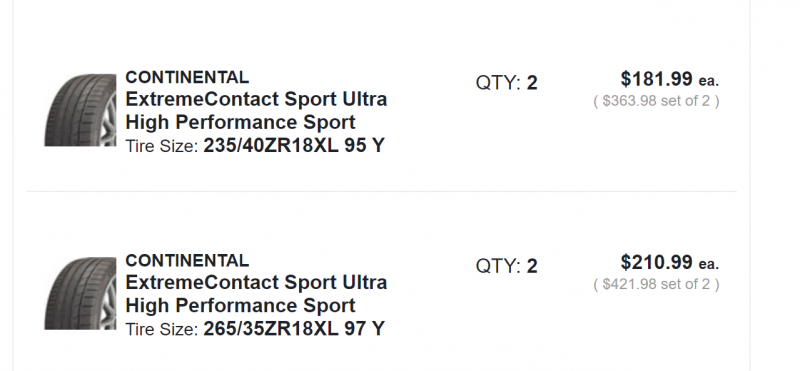Click the $210.99 price
The width and height of the screenshot is (800, 371).
[657, 262]
